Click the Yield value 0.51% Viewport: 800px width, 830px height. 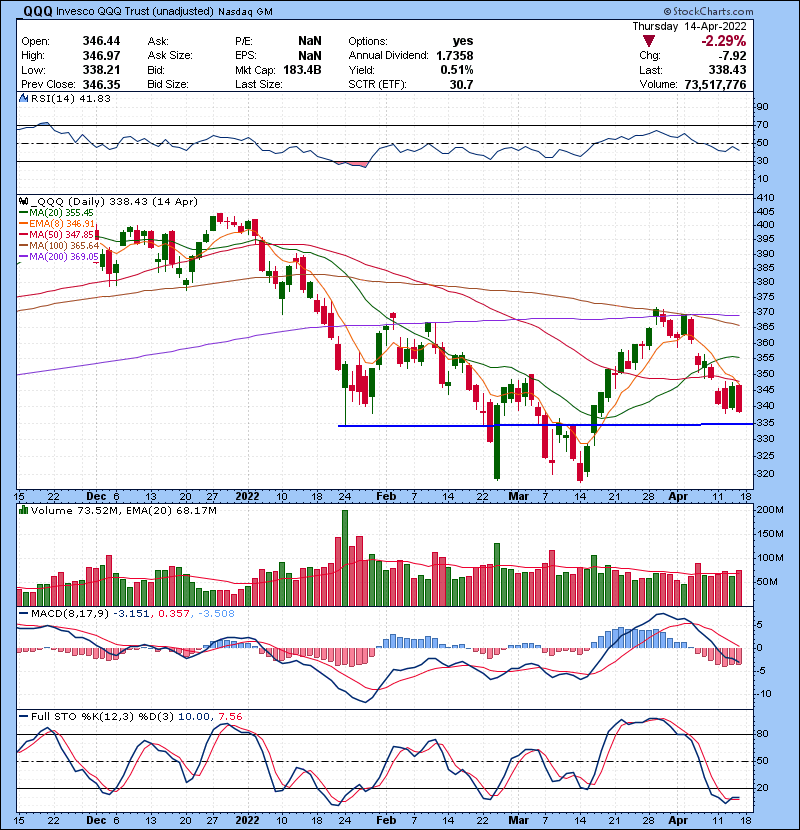457,70
